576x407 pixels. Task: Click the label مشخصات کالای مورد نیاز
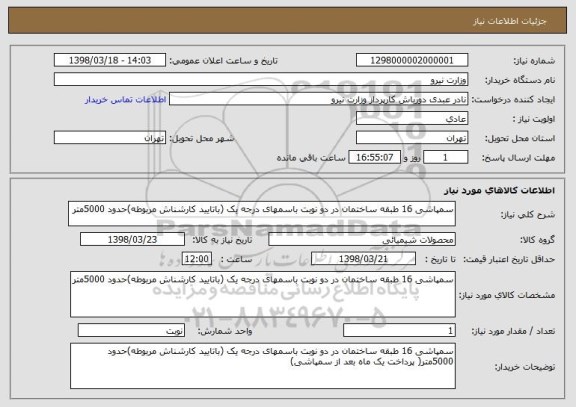click(507, 295)
